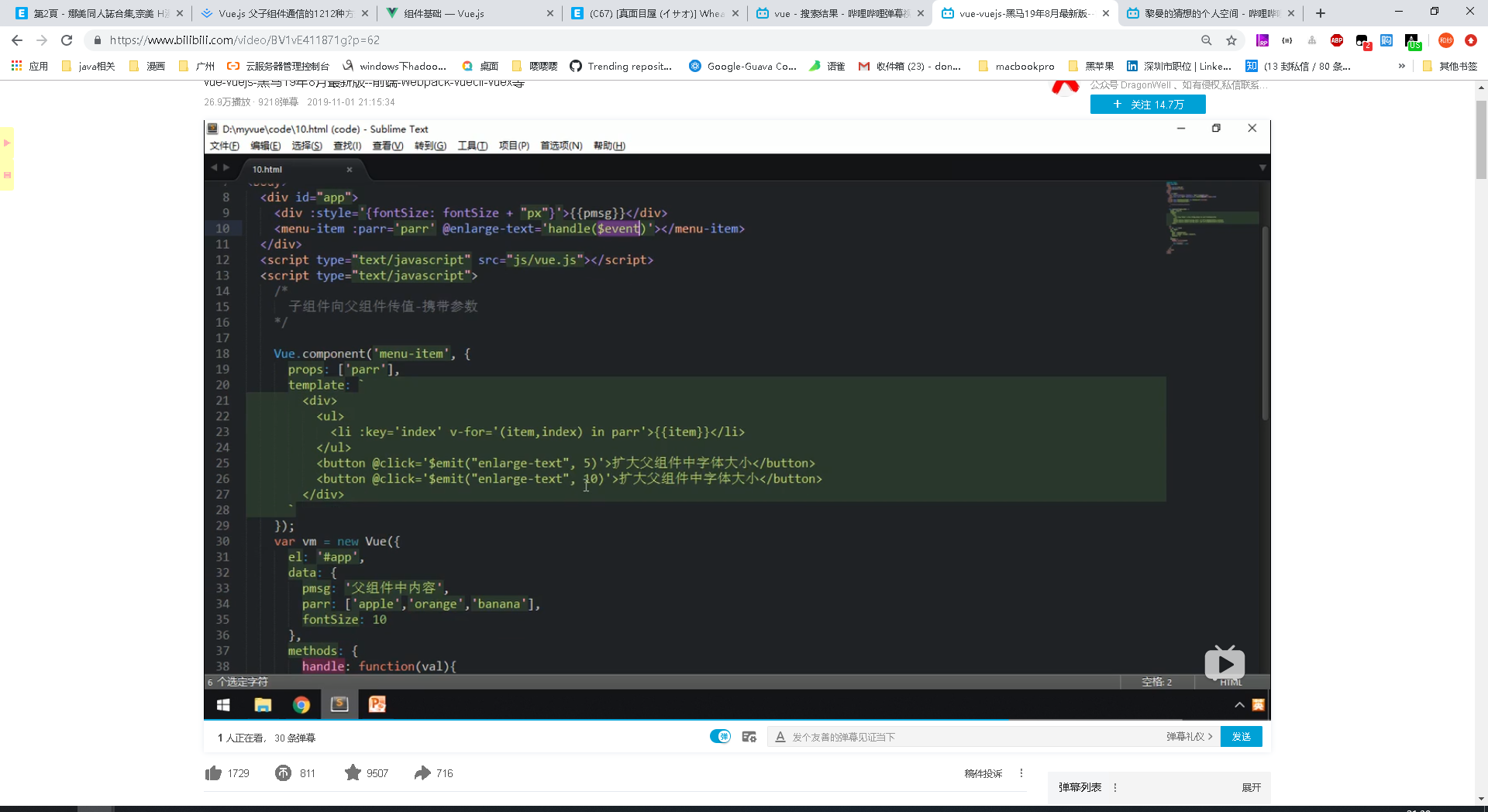Screen dimensions: 1488x812
Task: Click line number 25 in the gutter
Action: 222,463
